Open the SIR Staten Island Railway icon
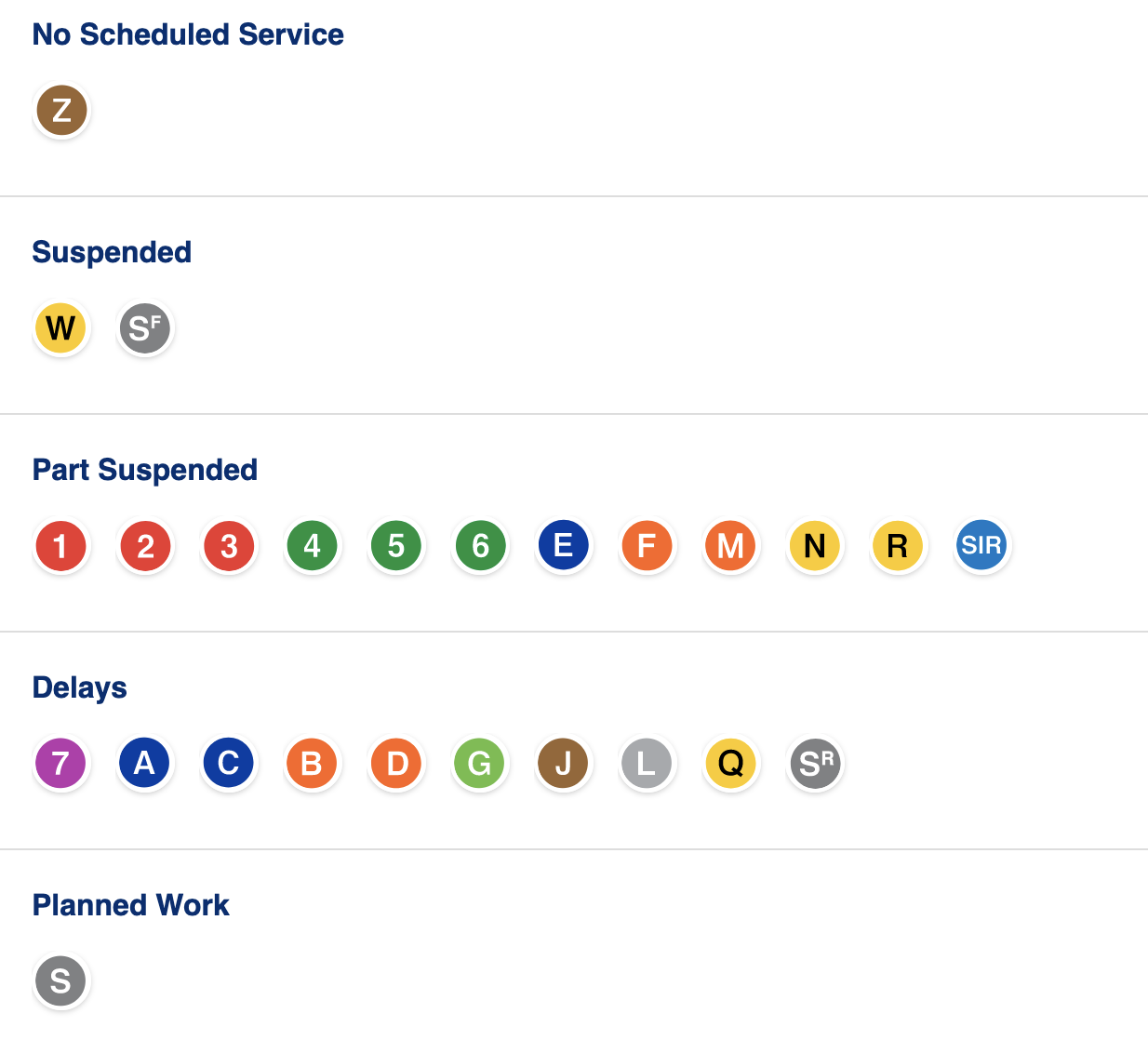The width and height of the screenshot is (1148, 1040). (982, 545)
